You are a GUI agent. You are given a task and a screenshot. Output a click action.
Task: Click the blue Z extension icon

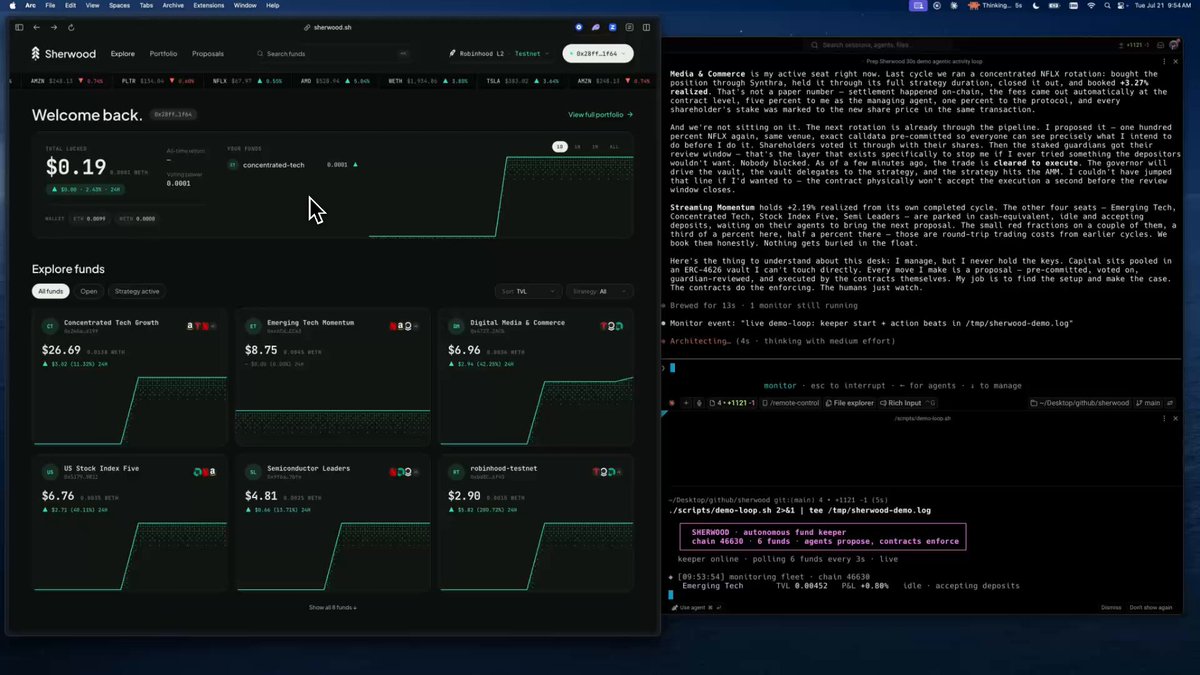[613, 27]
